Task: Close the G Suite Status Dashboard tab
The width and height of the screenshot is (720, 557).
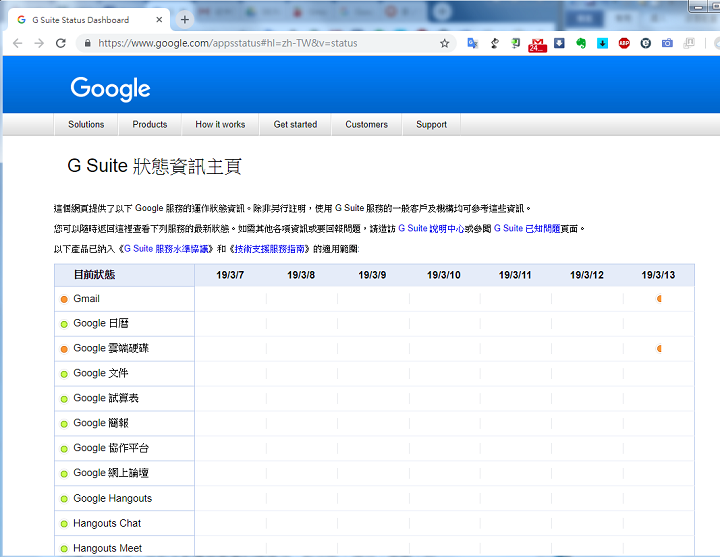Action: [159, 20]
